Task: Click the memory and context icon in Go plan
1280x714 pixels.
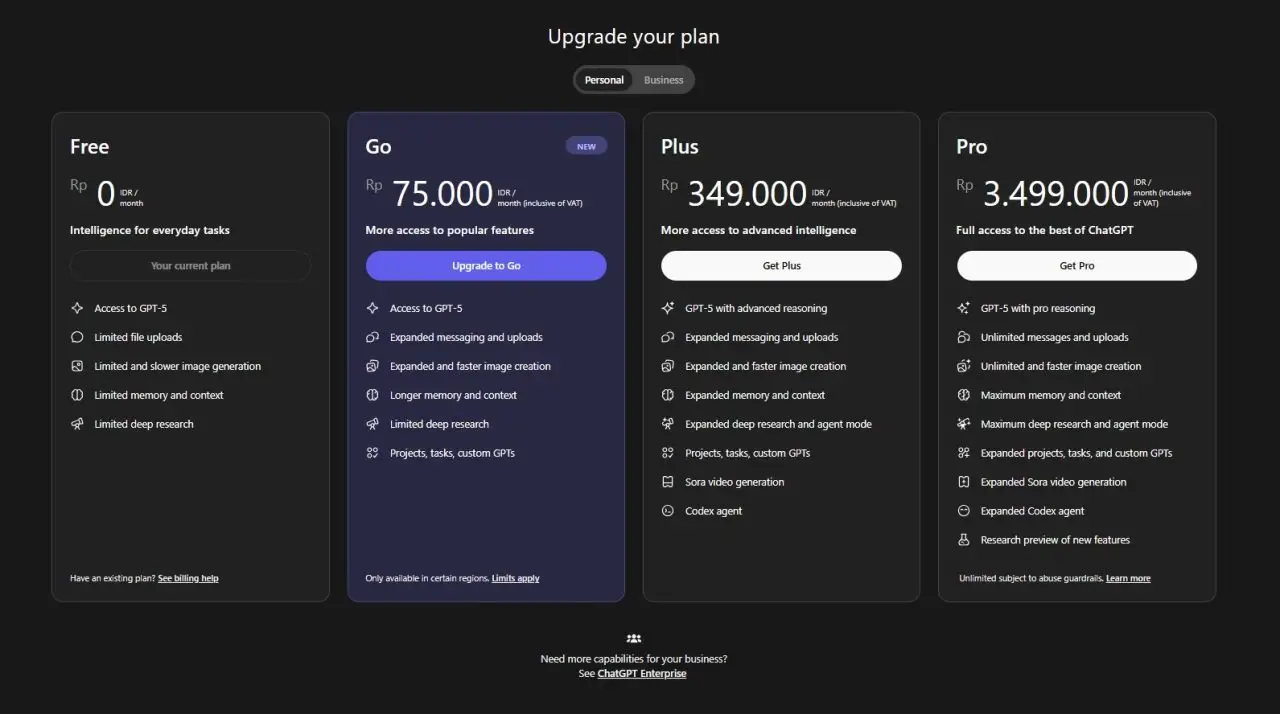Action: click(371, 395)
